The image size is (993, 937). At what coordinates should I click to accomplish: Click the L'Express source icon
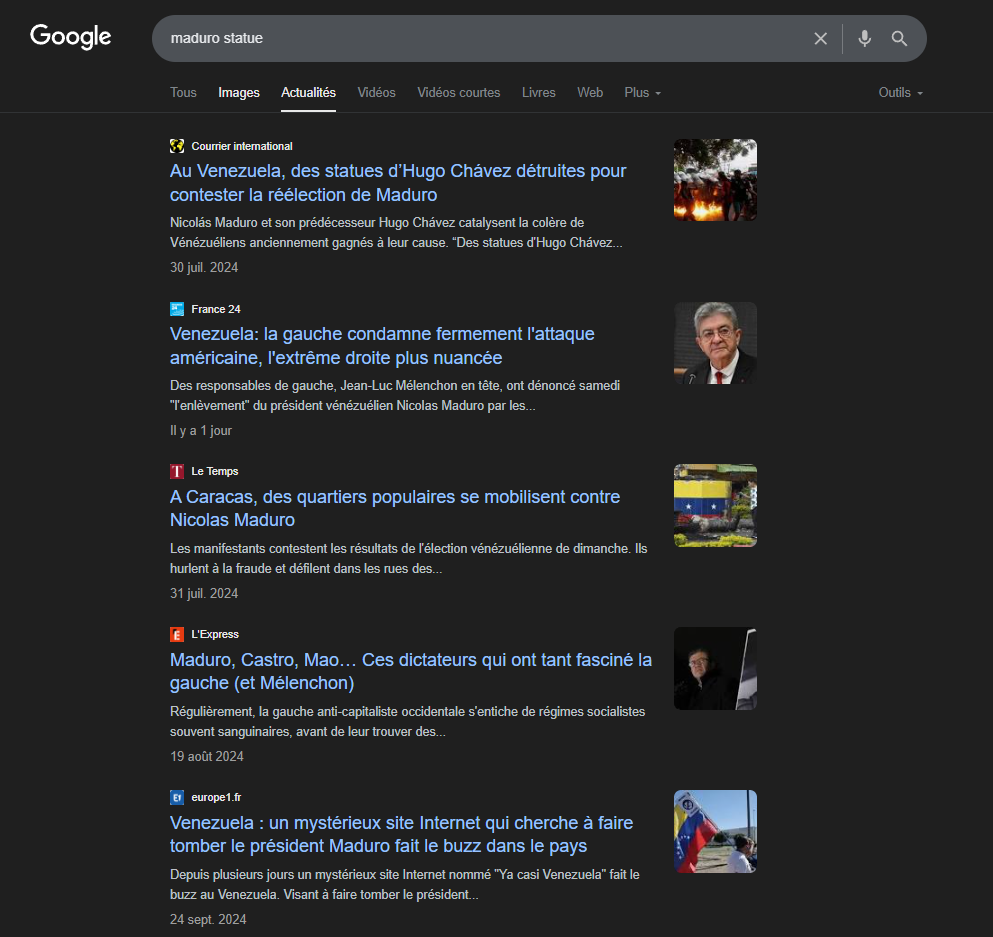pyautogui.click(x=177, y=634)
